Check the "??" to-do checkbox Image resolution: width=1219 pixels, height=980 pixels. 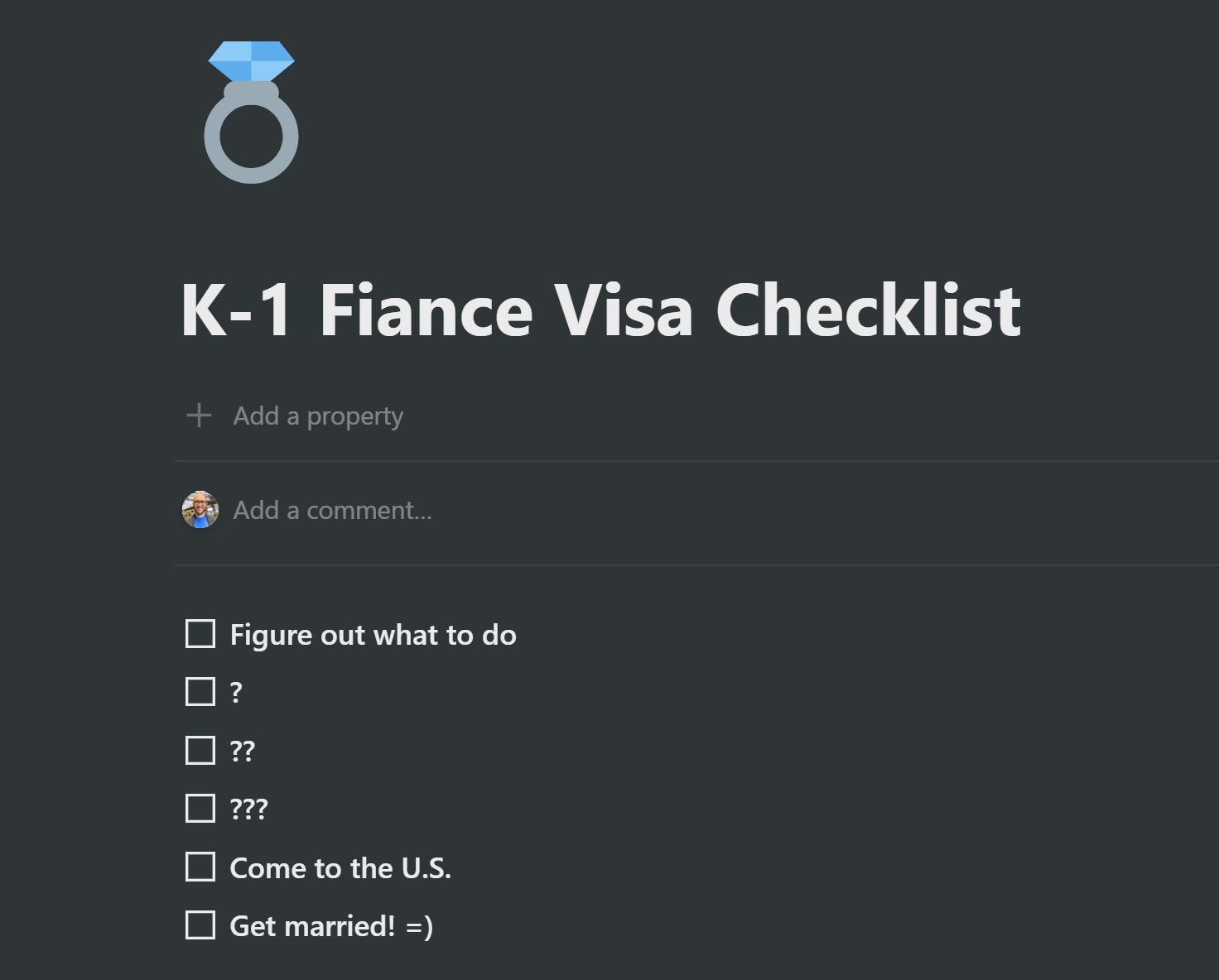[200, 750]
